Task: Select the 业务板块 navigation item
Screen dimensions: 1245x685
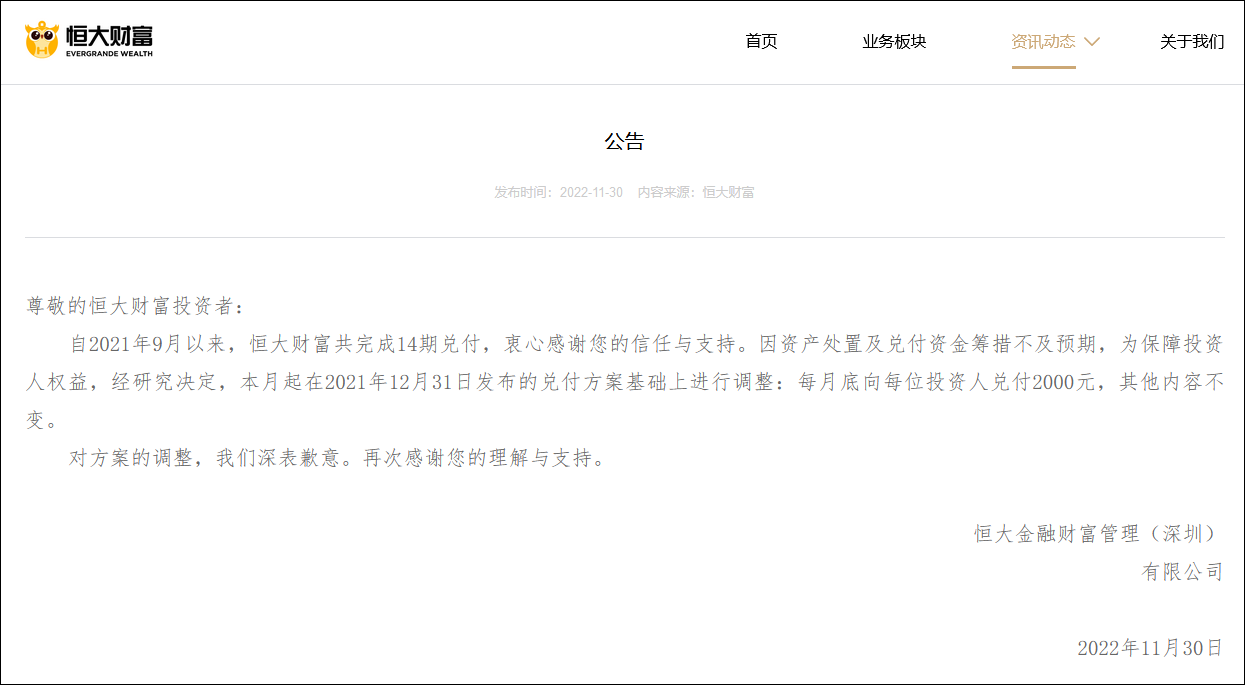Action: click(893, 42)
